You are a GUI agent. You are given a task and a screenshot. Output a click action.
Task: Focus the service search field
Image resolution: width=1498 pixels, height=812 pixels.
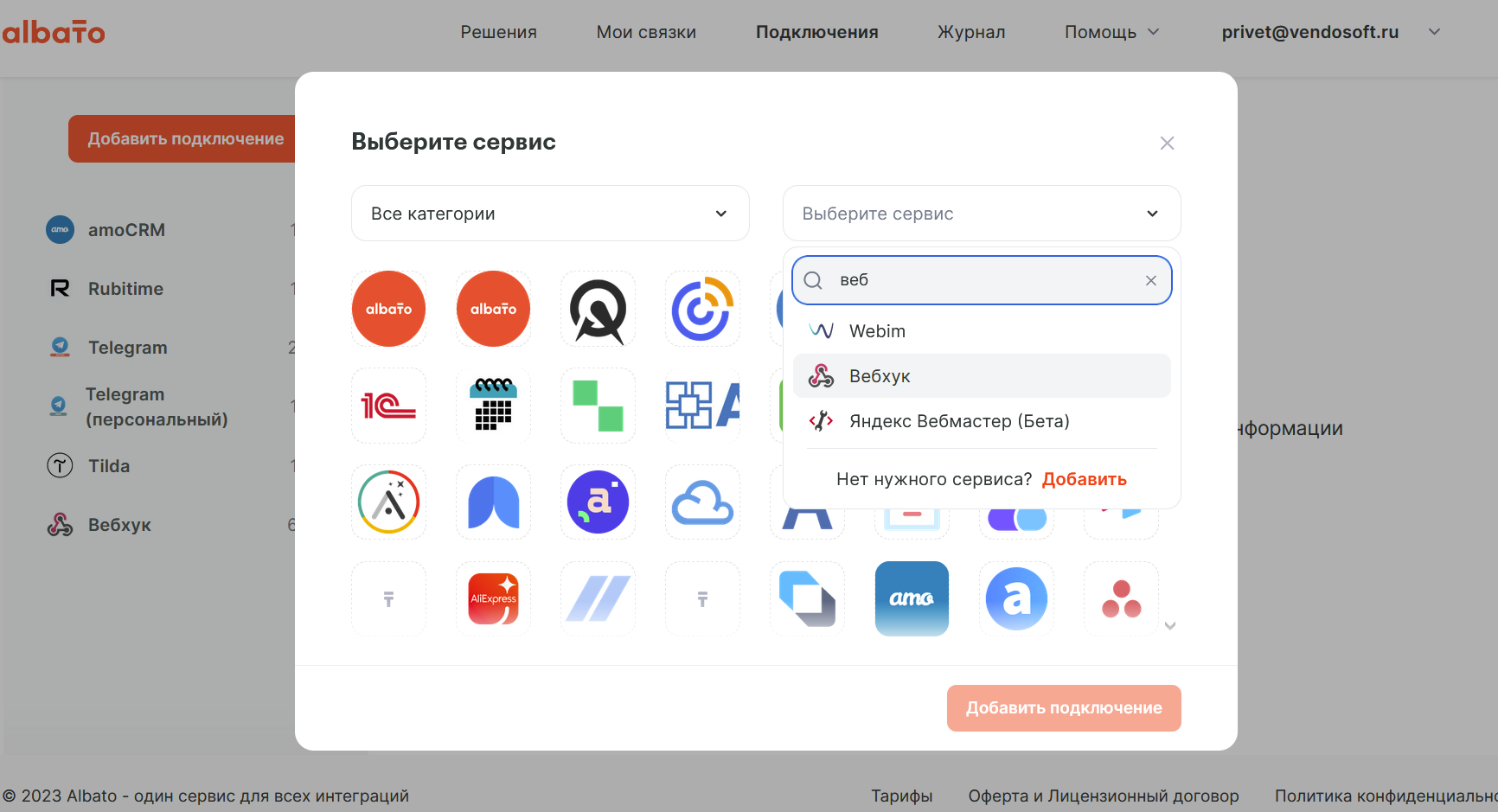tap(982, 280)
